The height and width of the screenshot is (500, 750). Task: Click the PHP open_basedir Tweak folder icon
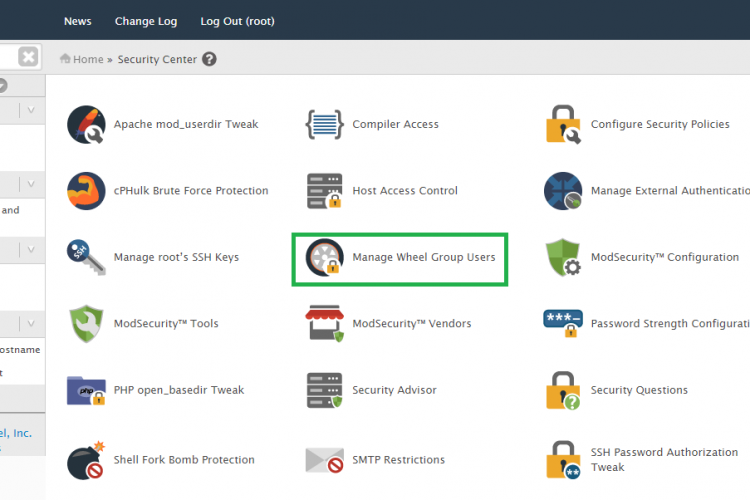click(86, 390)
